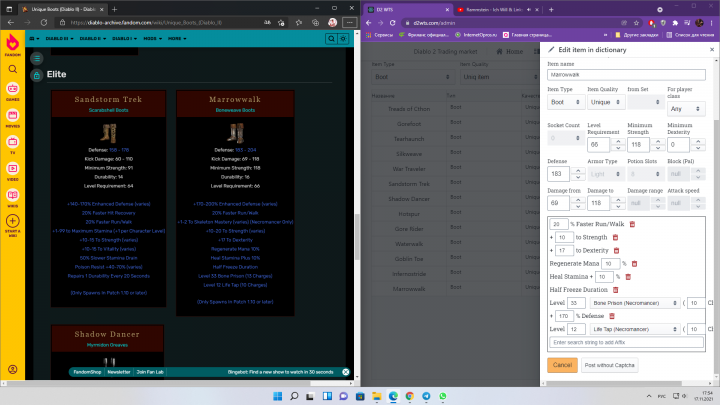Open Fandom home logo in sidebar
The width and height of the screenshot is (720, 405).
[12, 44]
